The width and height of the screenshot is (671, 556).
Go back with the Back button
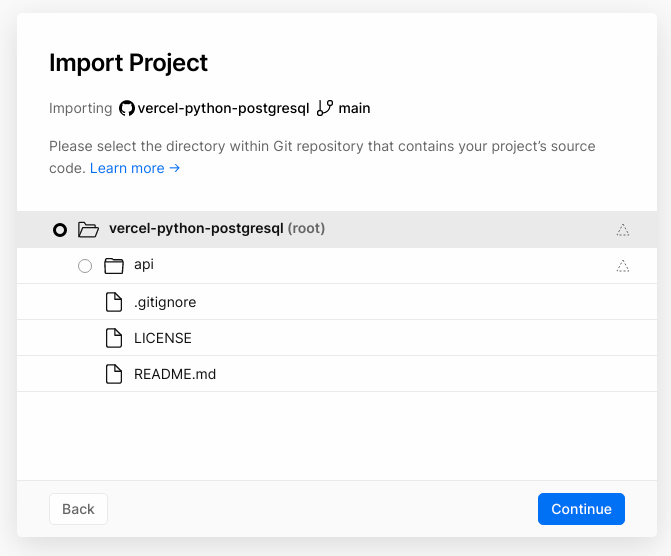(x=78, y=509)
